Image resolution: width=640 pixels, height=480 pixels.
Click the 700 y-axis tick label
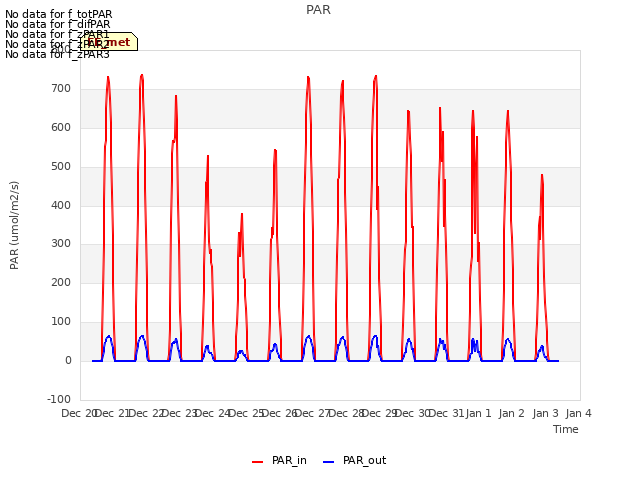pyautogui.click(x=61, y=89)
